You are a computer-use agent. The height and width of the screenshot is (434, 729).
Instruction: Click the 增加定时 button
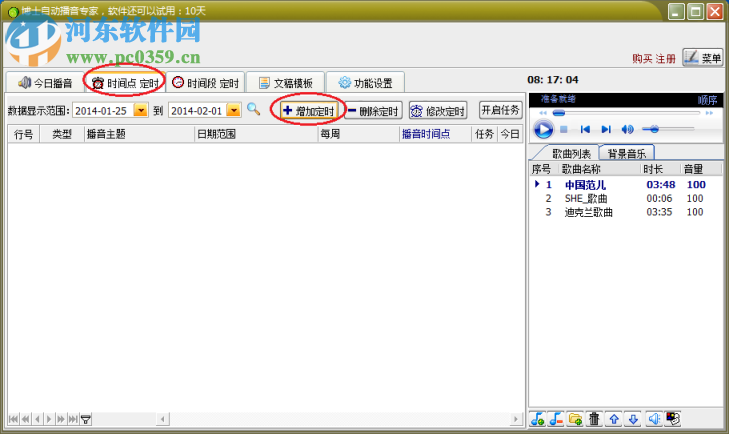pyautogui.click(x=309, y=111)
